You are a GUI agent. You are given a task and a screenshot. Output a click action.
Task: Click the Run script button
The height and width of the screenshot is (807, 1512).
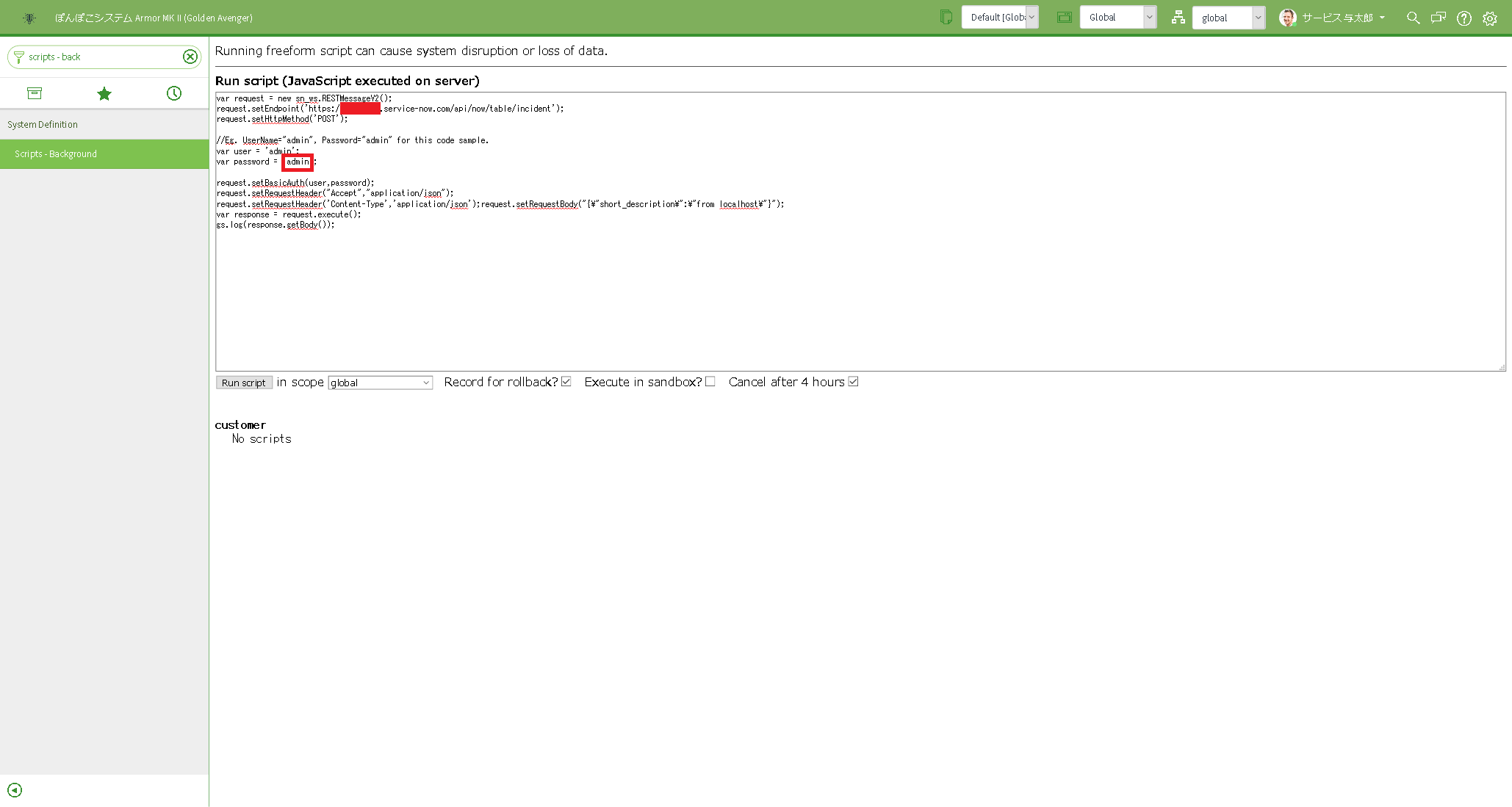pyautogui.click(x=244, y=383)
